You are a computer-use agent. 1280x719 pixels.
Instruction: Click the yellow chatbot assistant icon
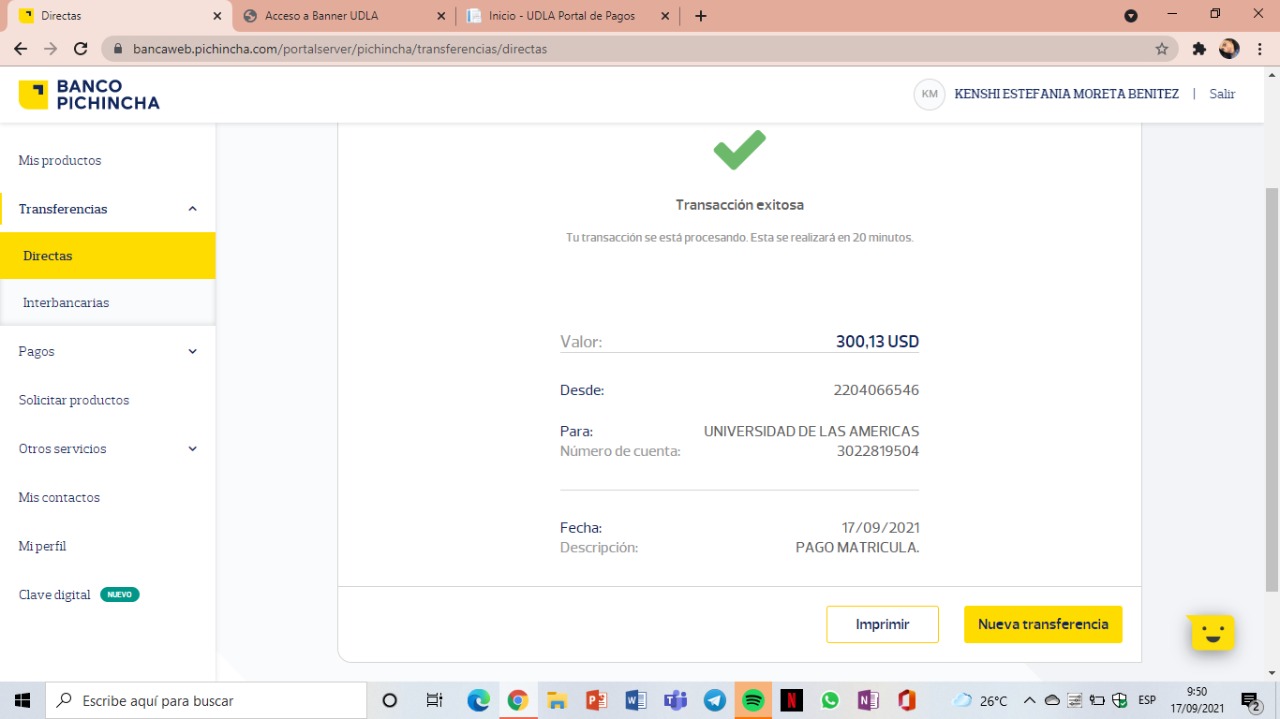point(1212,632)
